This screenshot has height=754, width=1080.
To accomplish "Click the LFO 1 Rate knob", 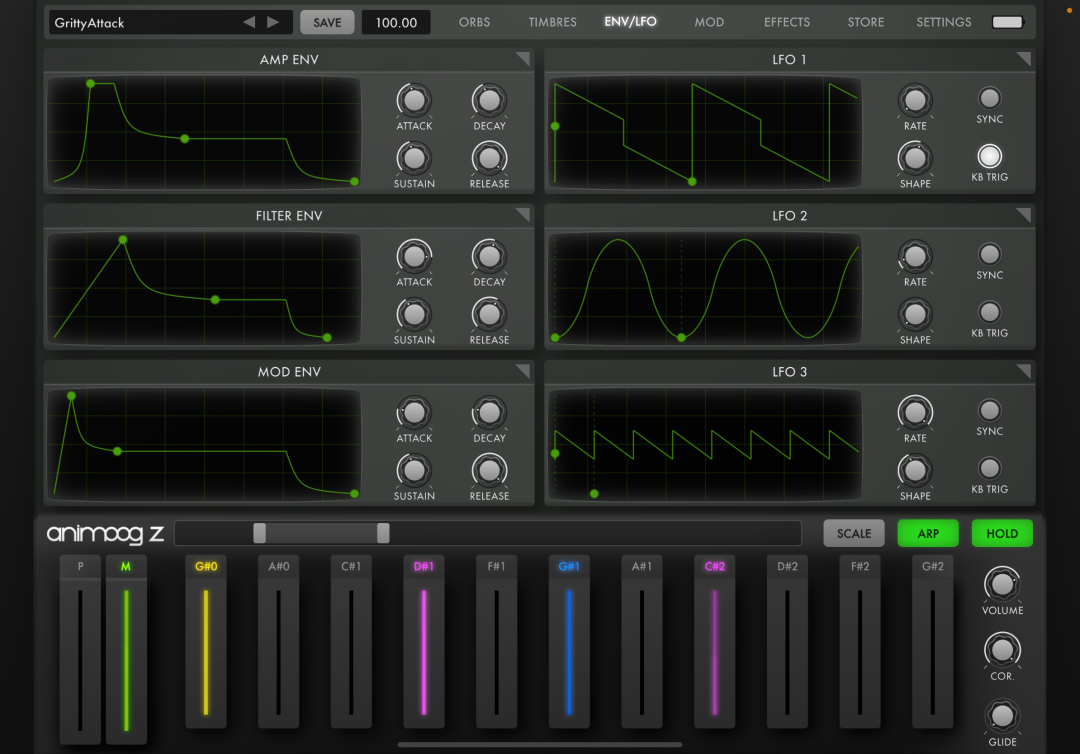I will 915,101.
